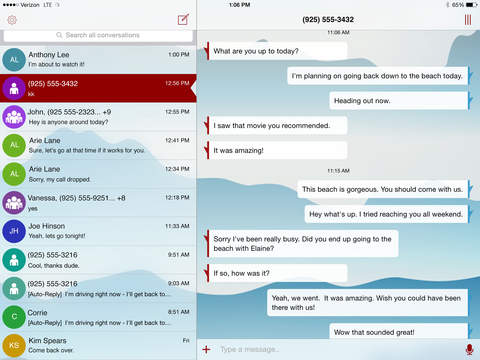Tap the 'It was amazing!' message bubble

[x=278, y=150]
